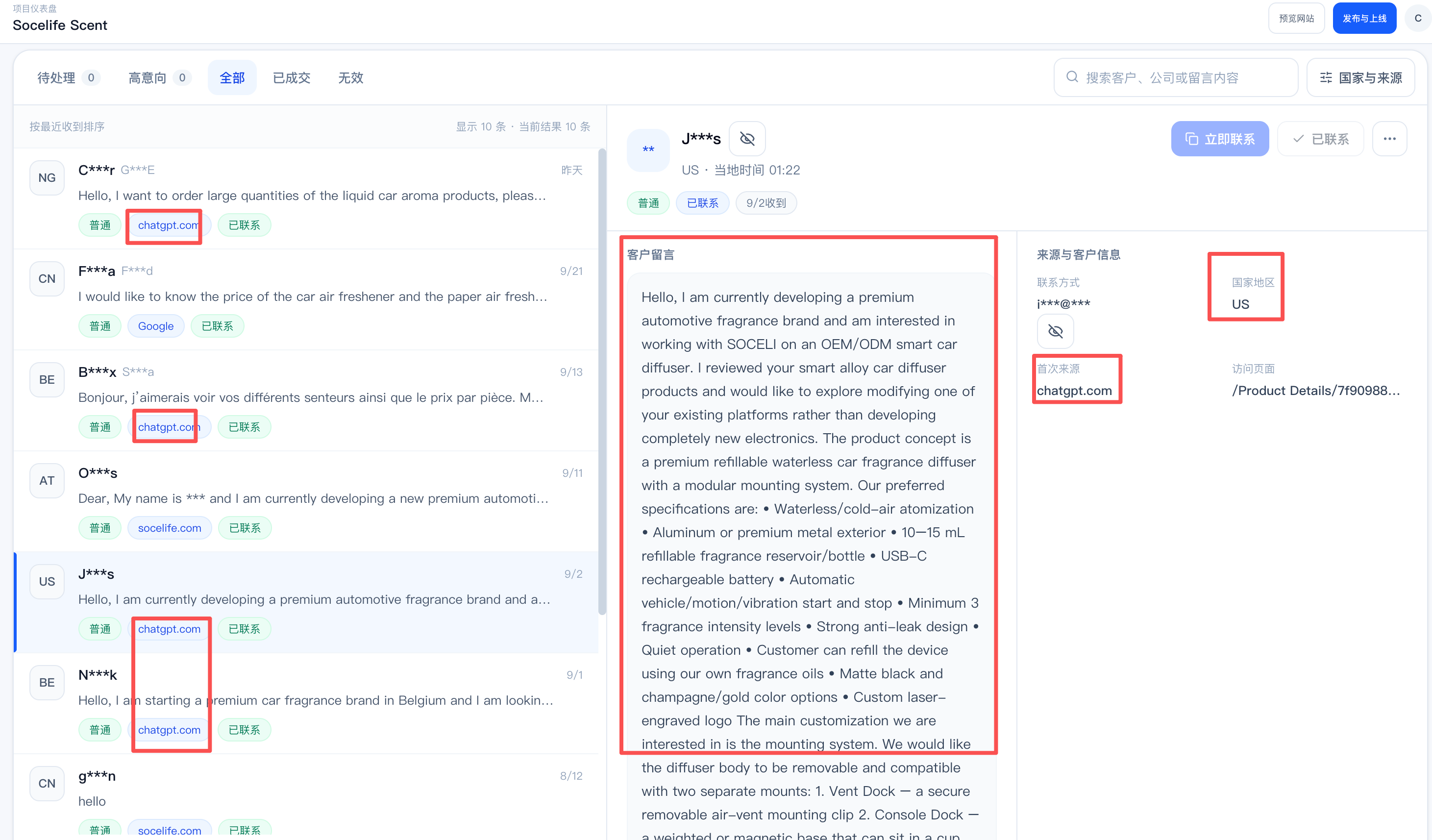Click the copy icon in contact-now button

(x=1191, y=139)
